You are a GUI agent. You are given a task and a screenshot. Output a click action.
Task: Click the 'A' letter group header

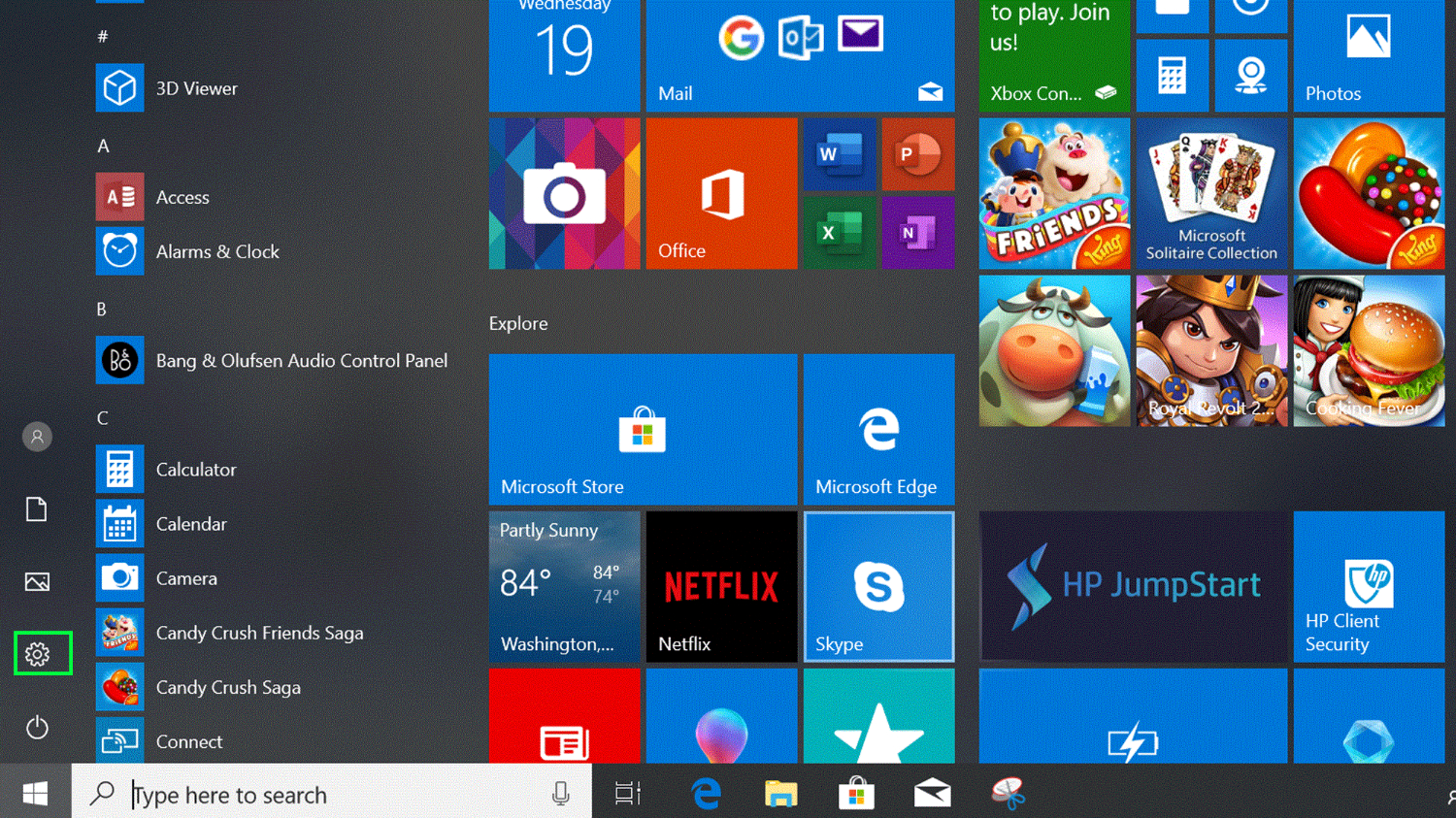click(x=103, y=147)
